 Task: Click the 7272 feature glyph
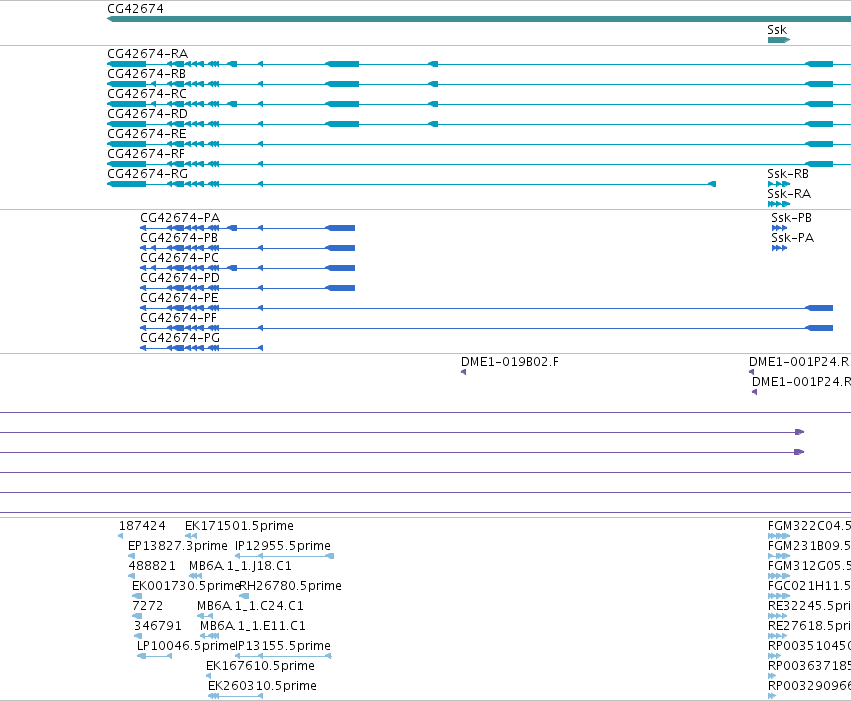[x=137, y=616]
